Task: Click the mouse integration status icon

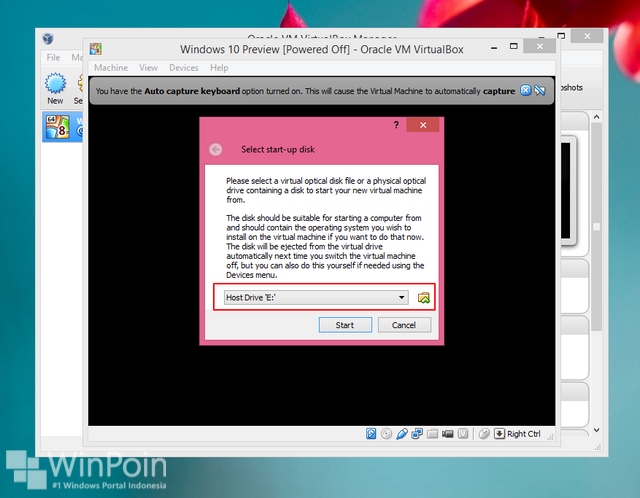Action: tap(484, 434)
